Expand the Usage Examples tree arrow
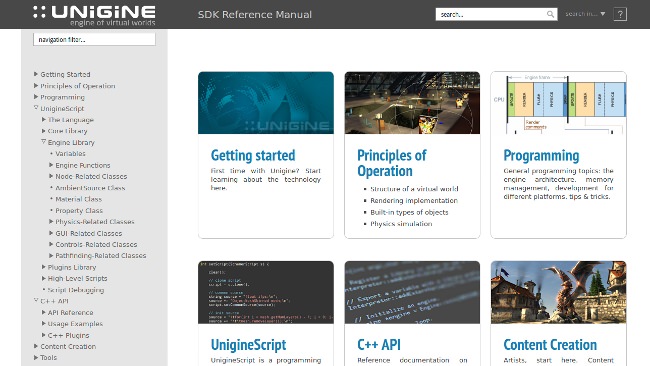The image size is (650, 366). pyautogui.click(x=44, y=323)
